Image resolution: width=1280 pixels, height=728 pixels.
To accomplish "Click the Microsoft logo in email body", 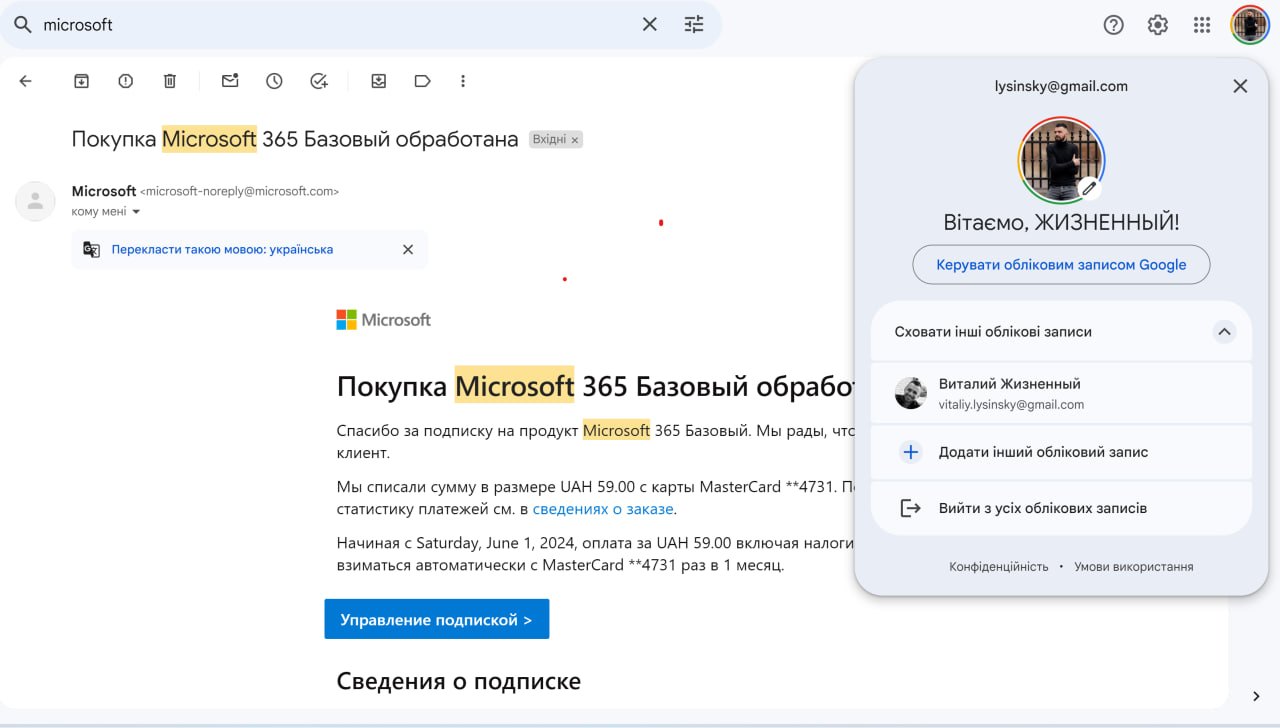I will pyautogui.click(x=384, y=320).
